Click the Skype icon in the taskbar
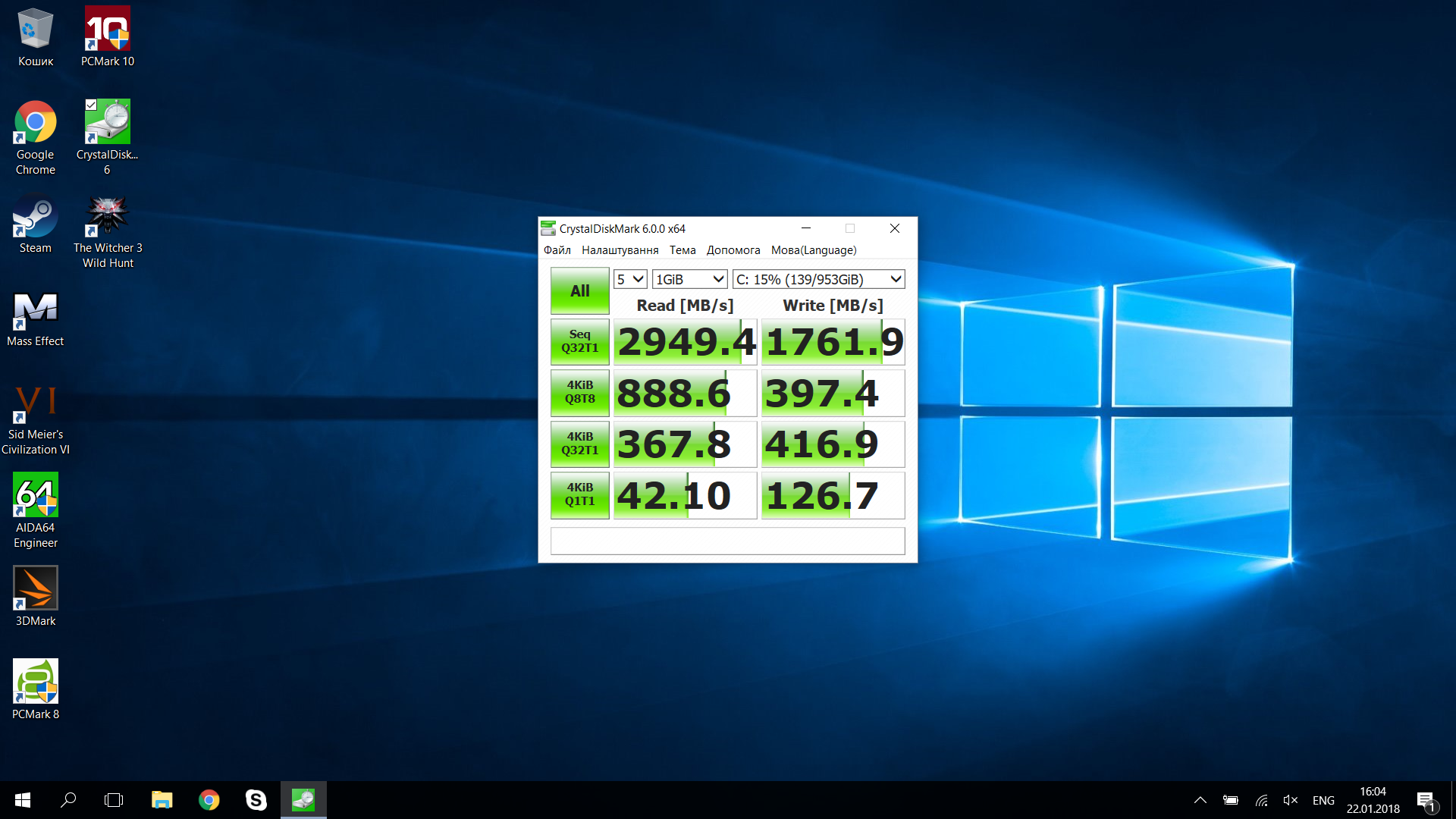Screen dimensions: 1456x819 click(x=256, y=800)
